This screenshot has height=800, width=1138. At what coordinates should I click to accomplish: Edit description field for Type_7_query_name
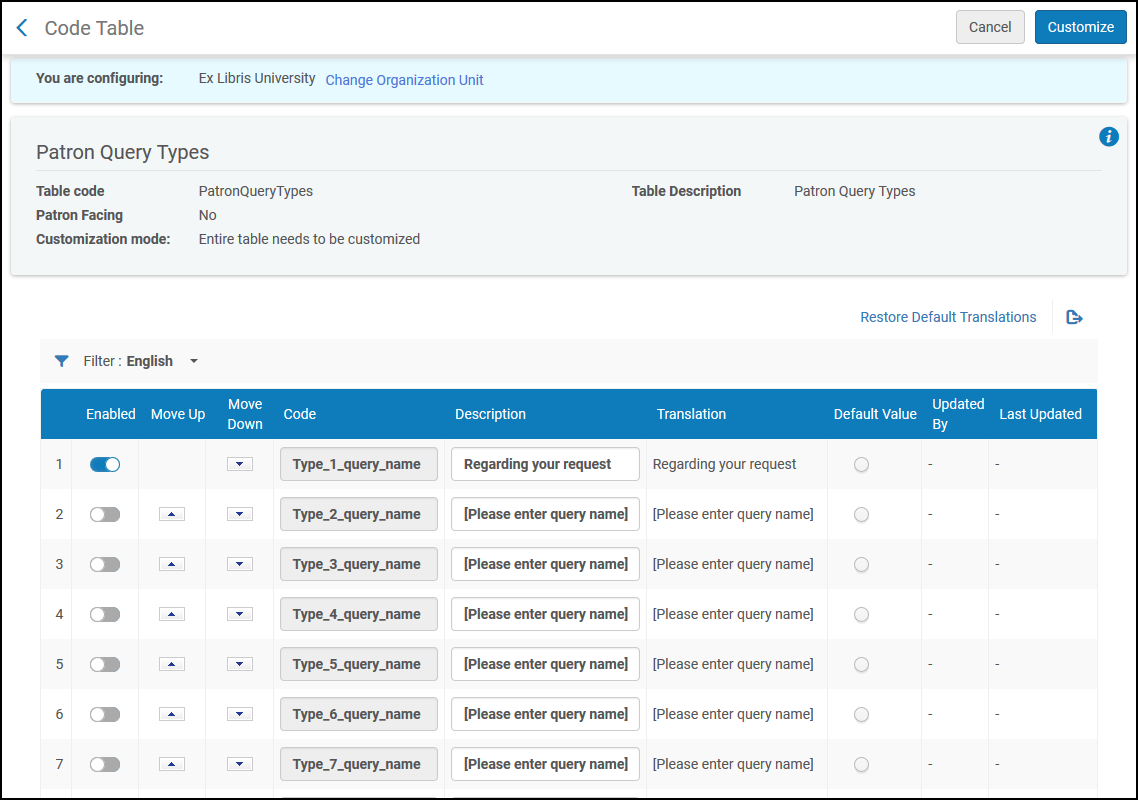pos(545,764)
